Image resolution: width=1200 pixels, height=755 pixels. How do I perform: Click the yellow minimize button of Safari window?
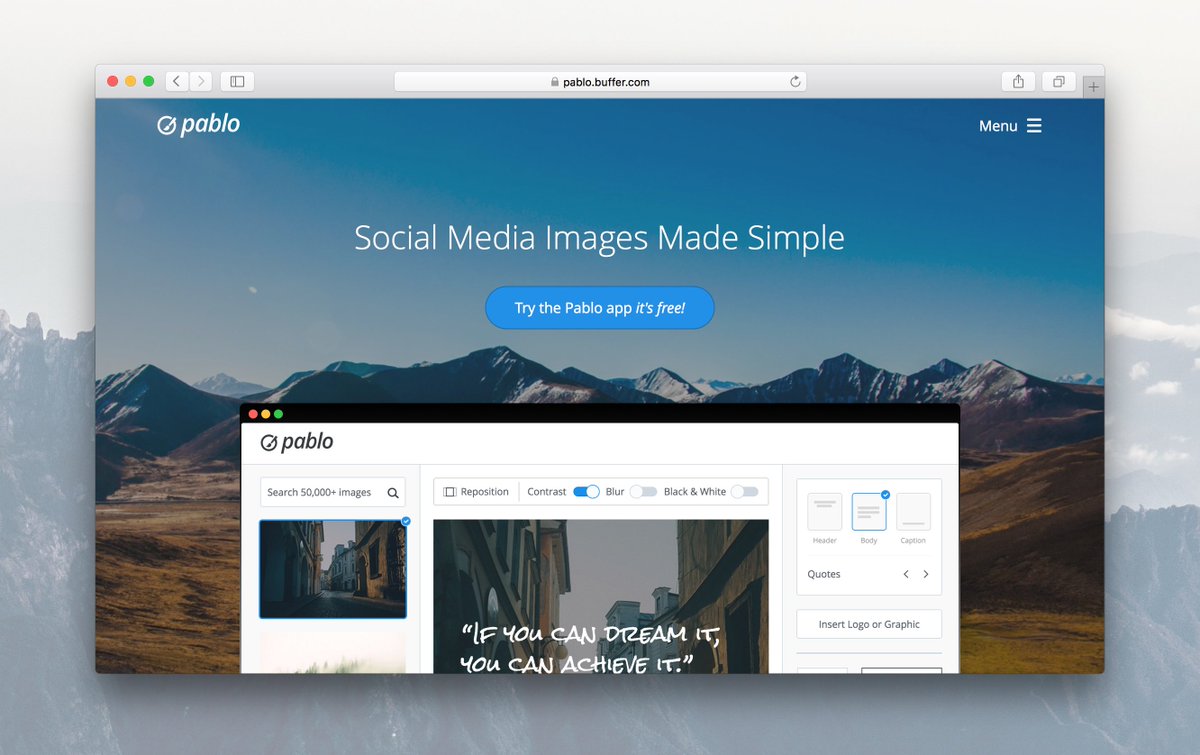(x=131, y=81)
